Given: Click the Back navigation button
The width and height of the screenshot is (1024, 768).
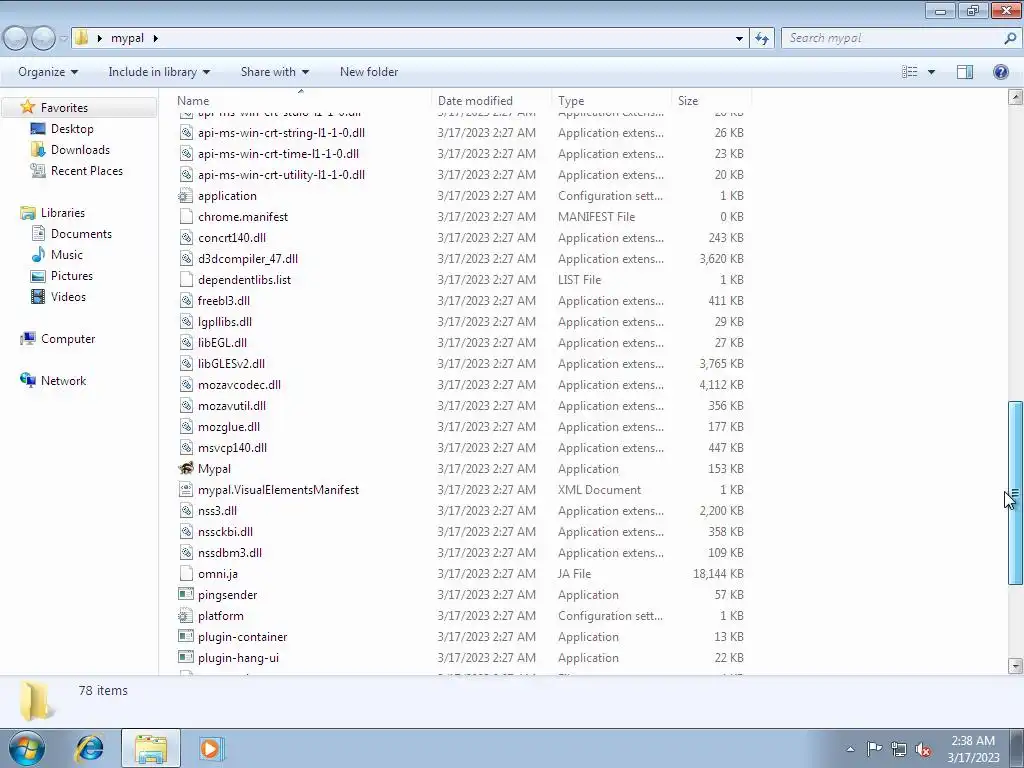Looking at the screenshot, I should coord(16,39).
